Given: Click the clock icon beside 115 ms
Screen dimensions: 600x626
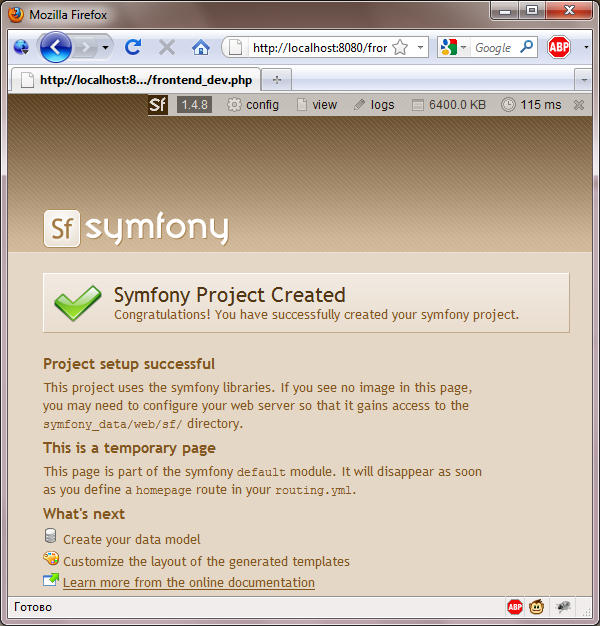Looking at the screenshot, I should [x=508, y=105].
